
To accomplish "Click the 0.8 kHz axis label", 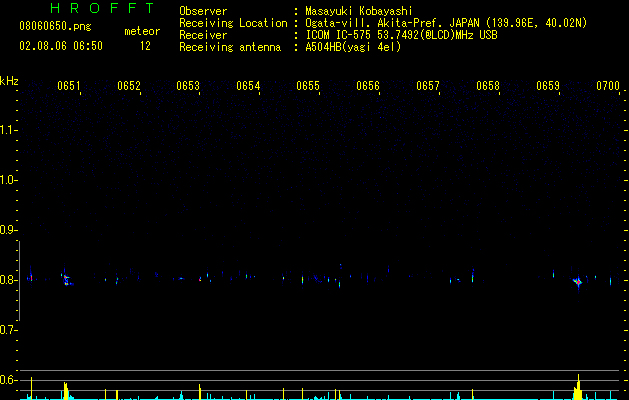I will [8, 280].
